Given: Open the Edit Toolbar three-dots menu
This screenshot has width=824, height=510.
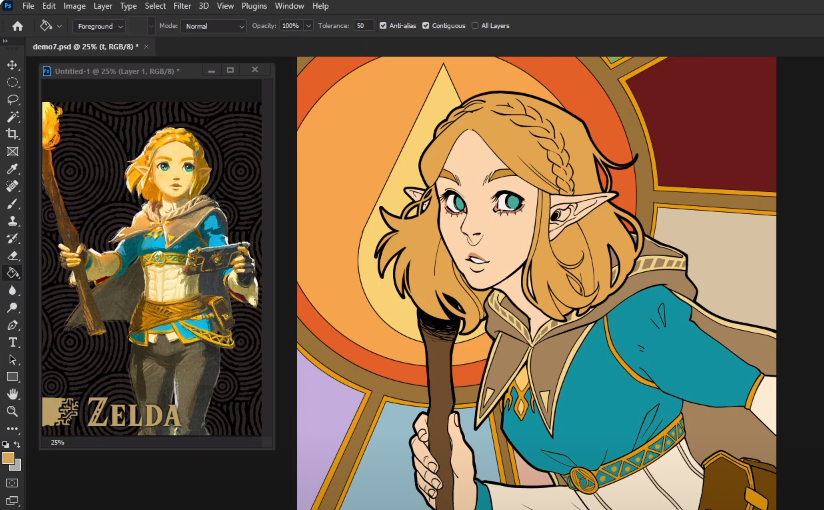Looking at the screenshot, I should [x=12, y=429].
